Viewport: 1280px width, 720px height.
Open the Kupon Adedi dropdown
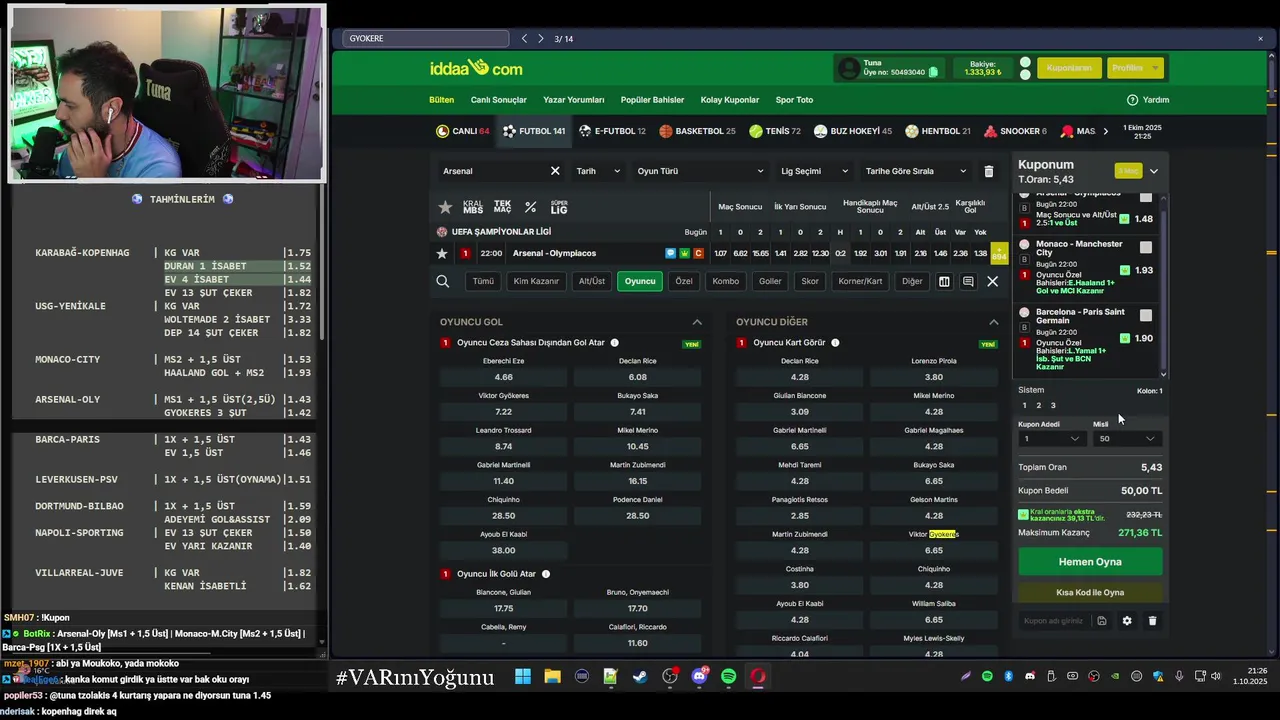pos(1051,439)
